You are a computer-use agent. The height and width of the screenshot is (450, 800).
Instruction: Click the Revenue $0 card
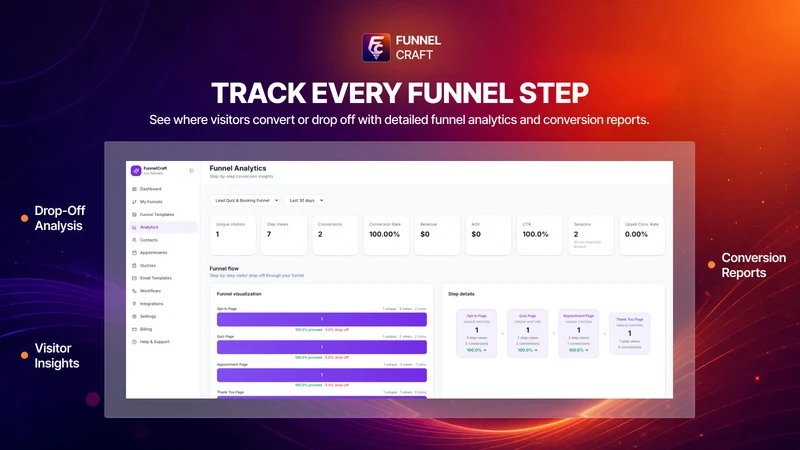(437, 235)
